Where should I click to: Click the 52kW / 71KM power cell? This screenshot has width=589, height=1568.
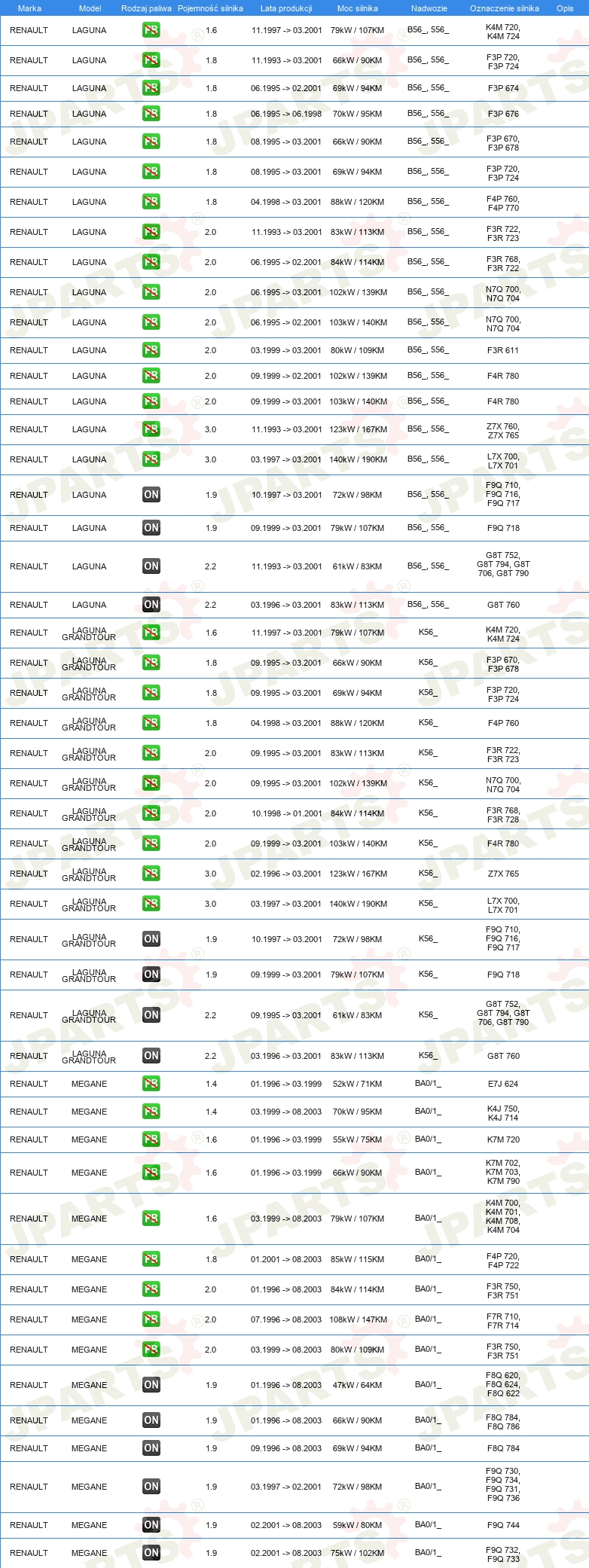coord(358,1084)
